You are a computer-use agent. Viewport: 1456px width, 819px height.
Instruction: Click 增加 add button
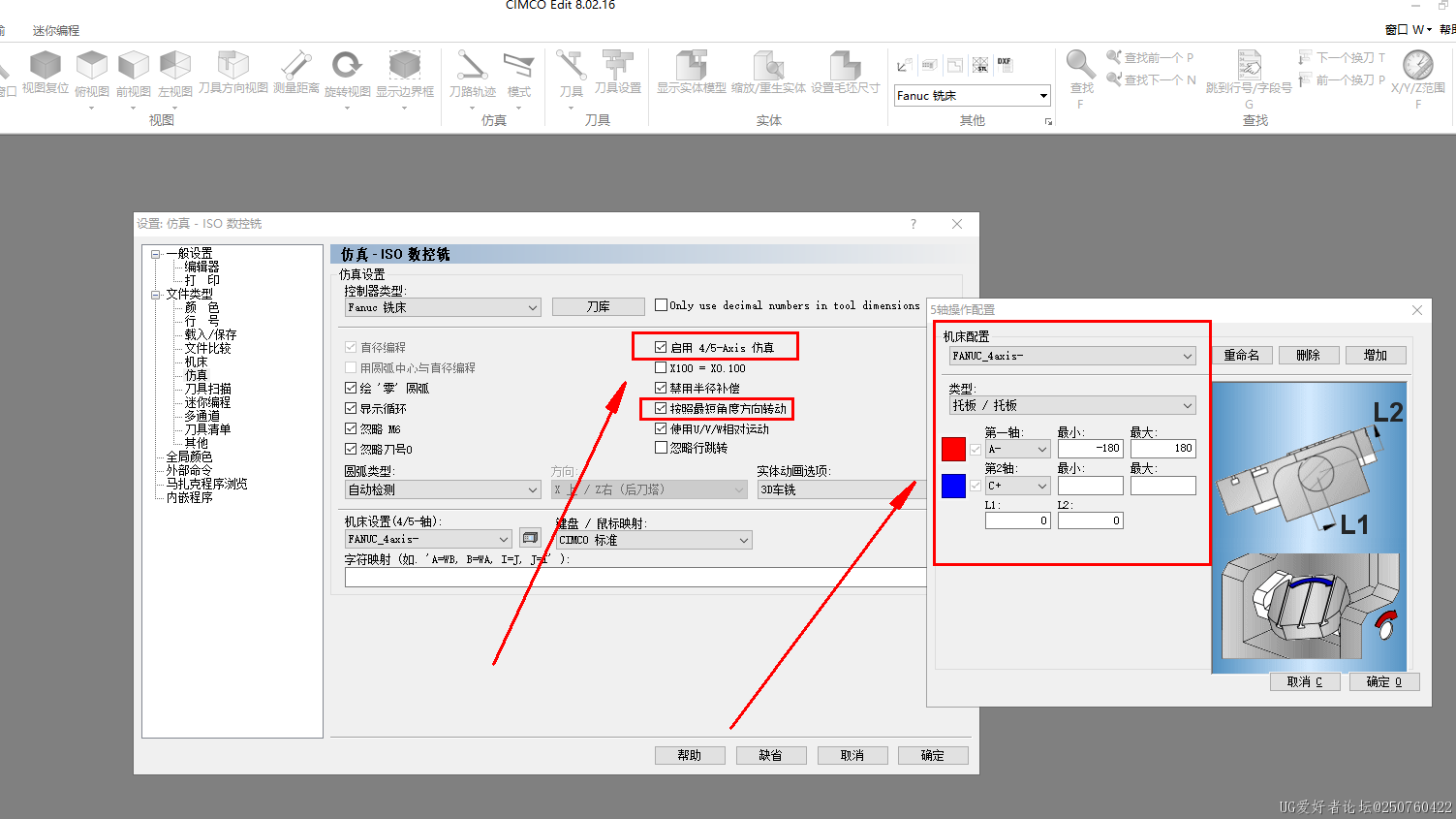tap(1376, 355)
